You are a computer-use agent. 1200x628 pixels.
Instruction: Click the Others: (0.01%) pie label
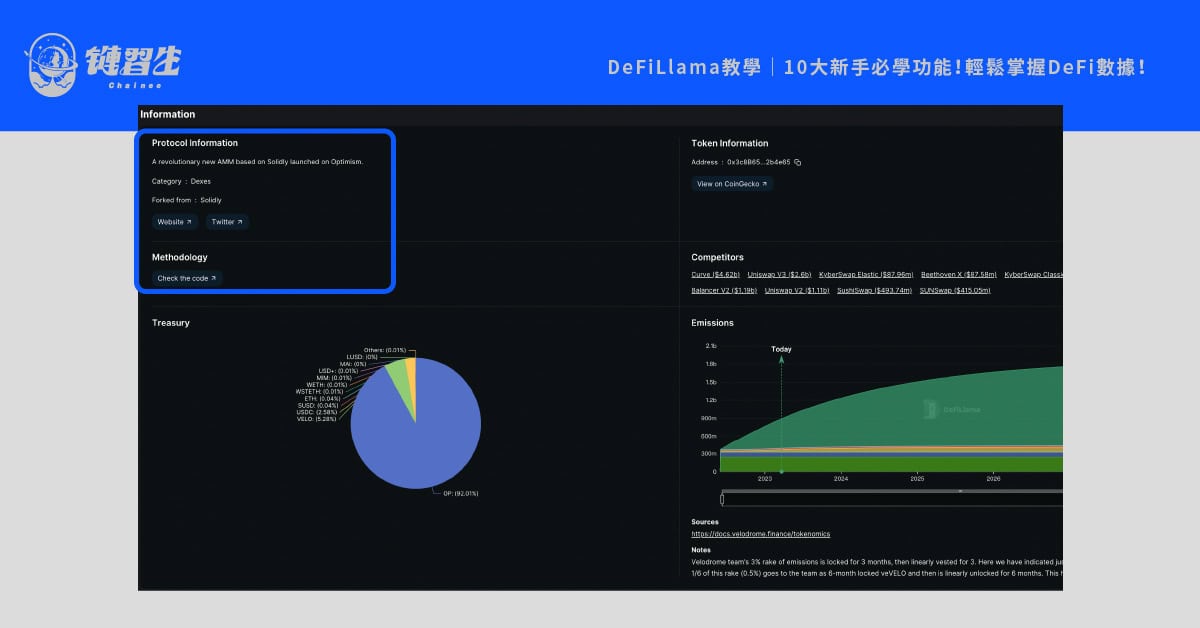pyautogui.click(x=385, y=350)
